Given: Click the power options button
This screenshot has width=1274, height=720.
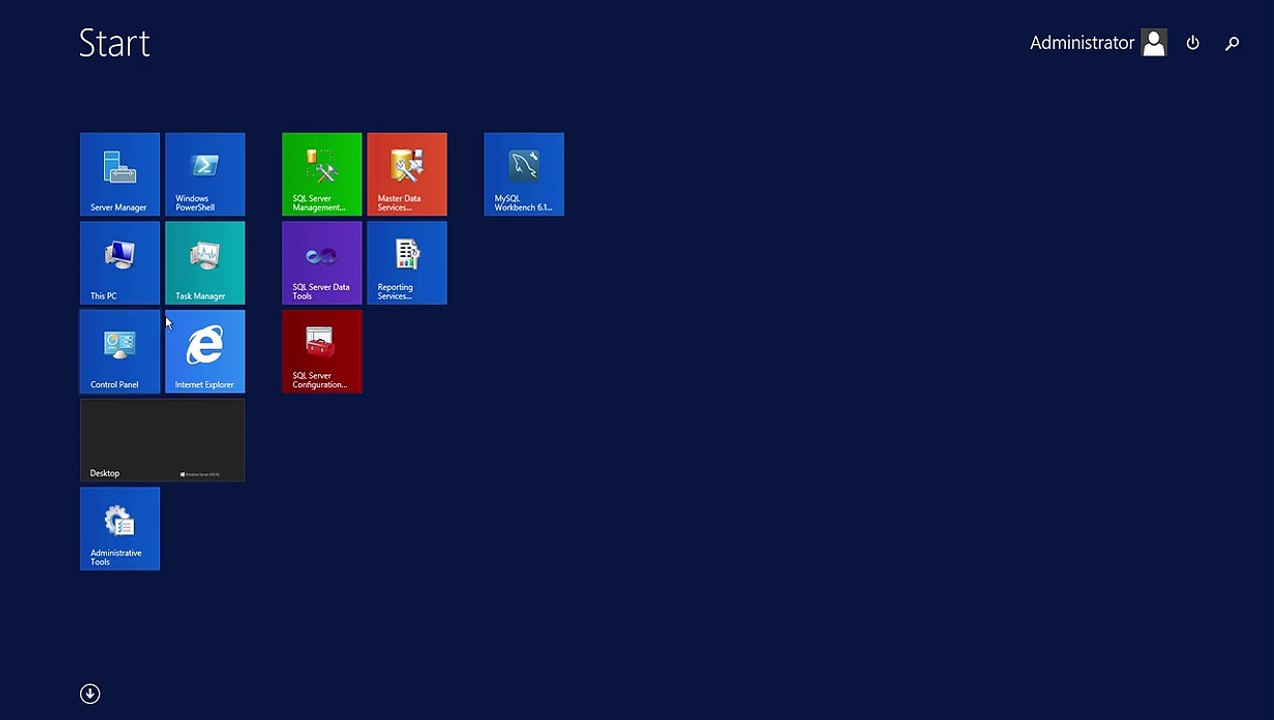Looking at the screenshot, I should point(1193,43).
